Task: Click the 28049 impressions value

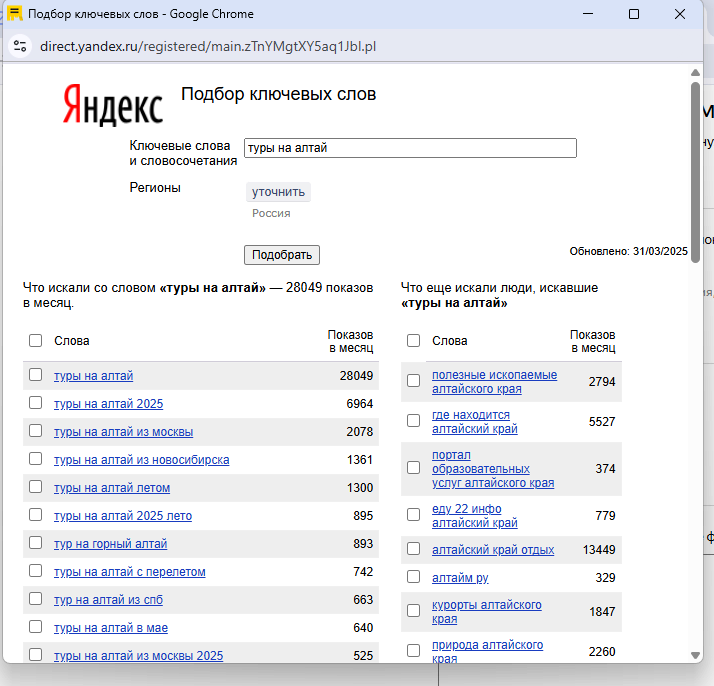Action: tap(357, 376)
